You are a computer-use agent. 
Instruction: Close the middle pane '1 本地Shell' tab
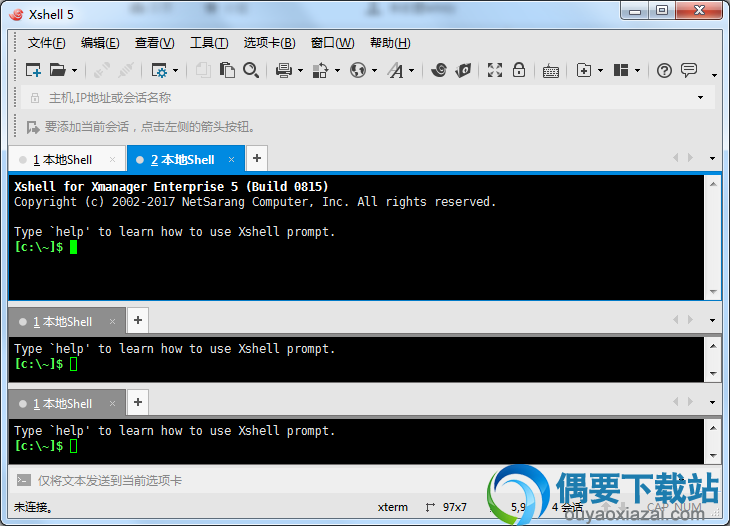point(112,322)
